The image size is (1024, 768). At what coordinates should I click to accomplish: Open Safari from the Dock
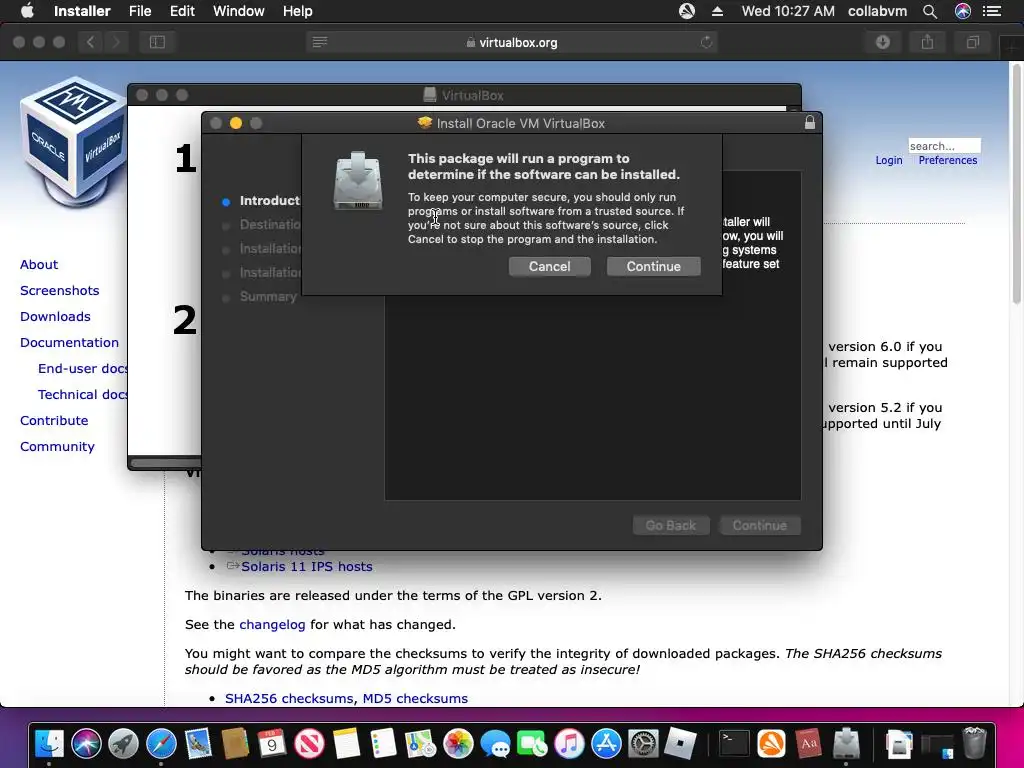161,743
